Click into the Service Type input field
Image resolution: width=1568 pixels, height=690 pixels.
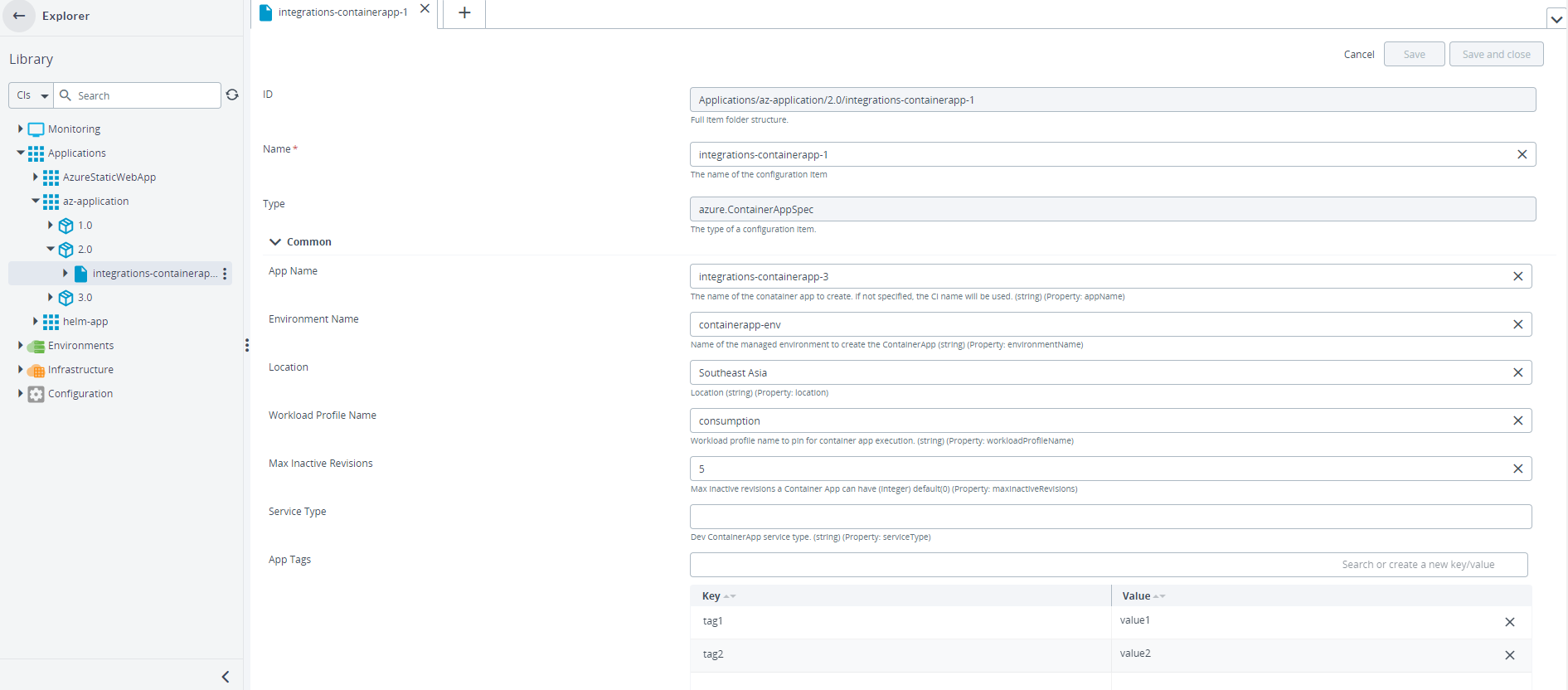click(x=1109, y=517)
